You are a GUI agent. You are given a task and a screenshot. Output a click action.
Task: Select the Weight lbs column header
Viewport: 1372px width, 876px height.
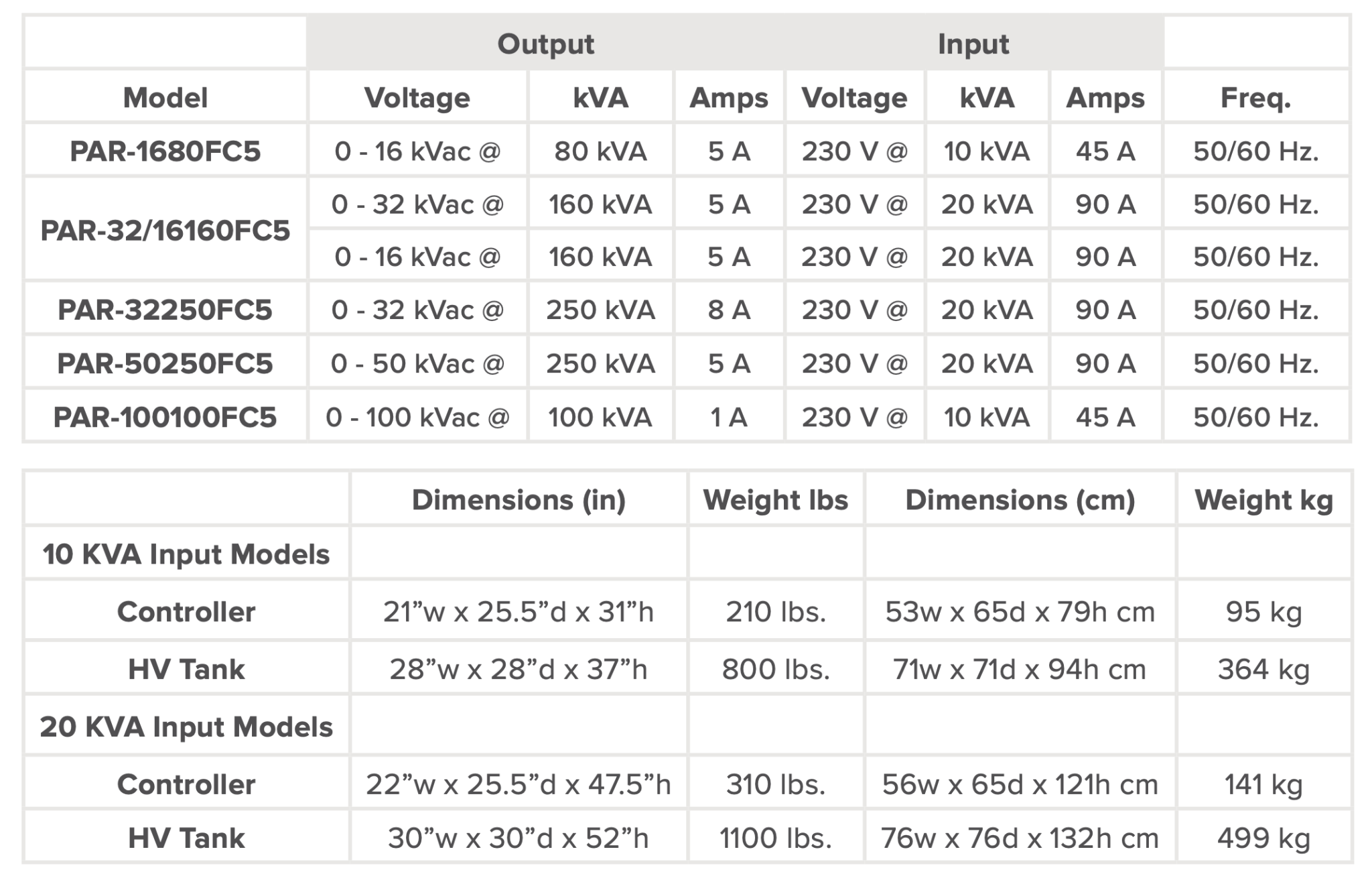tap(776, 500)
